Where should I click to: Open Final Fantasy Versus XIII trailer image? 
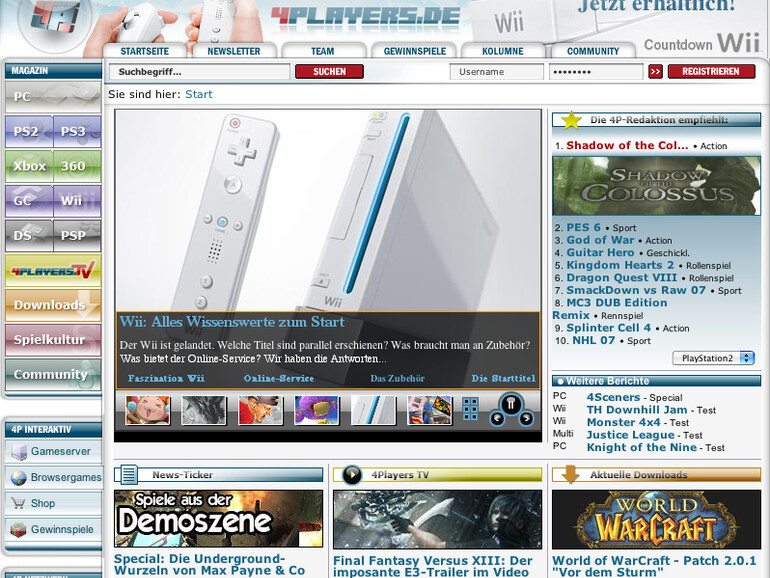coord(438,519)
